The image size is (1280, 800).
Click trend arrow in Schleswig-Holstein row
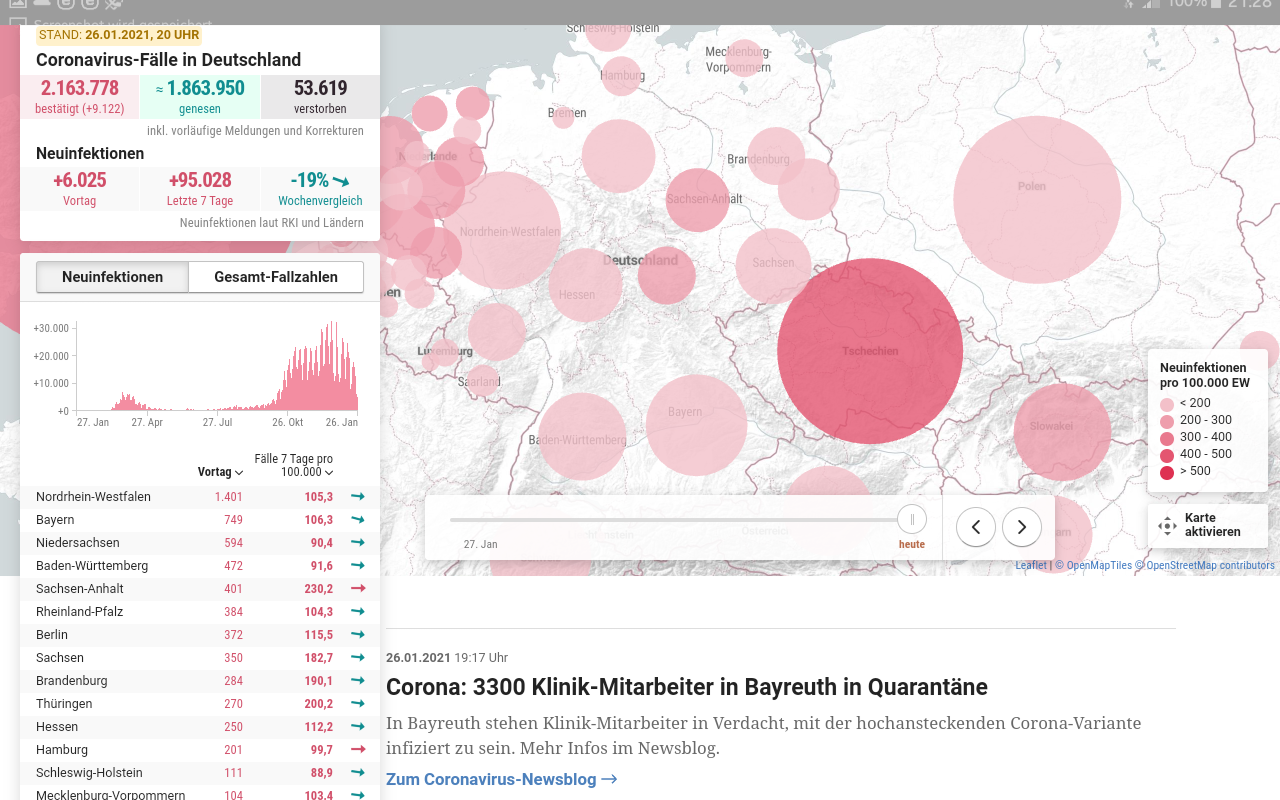(358, 773)
